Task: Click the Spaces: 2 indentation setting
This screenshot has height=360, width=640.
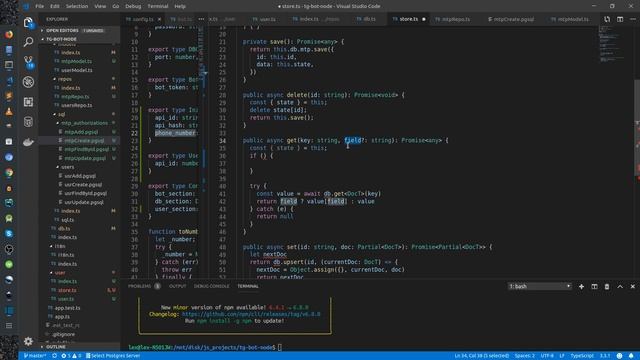Action: coord(524,356)
